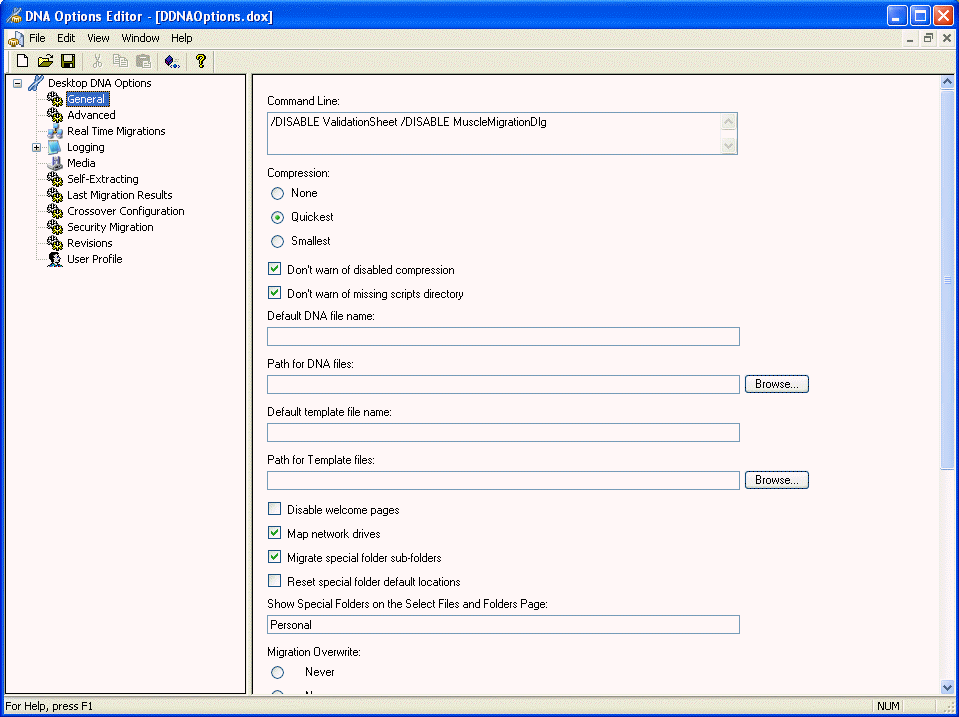Click the User Profile person icon

pyautogui.click(x=55, y=259)
